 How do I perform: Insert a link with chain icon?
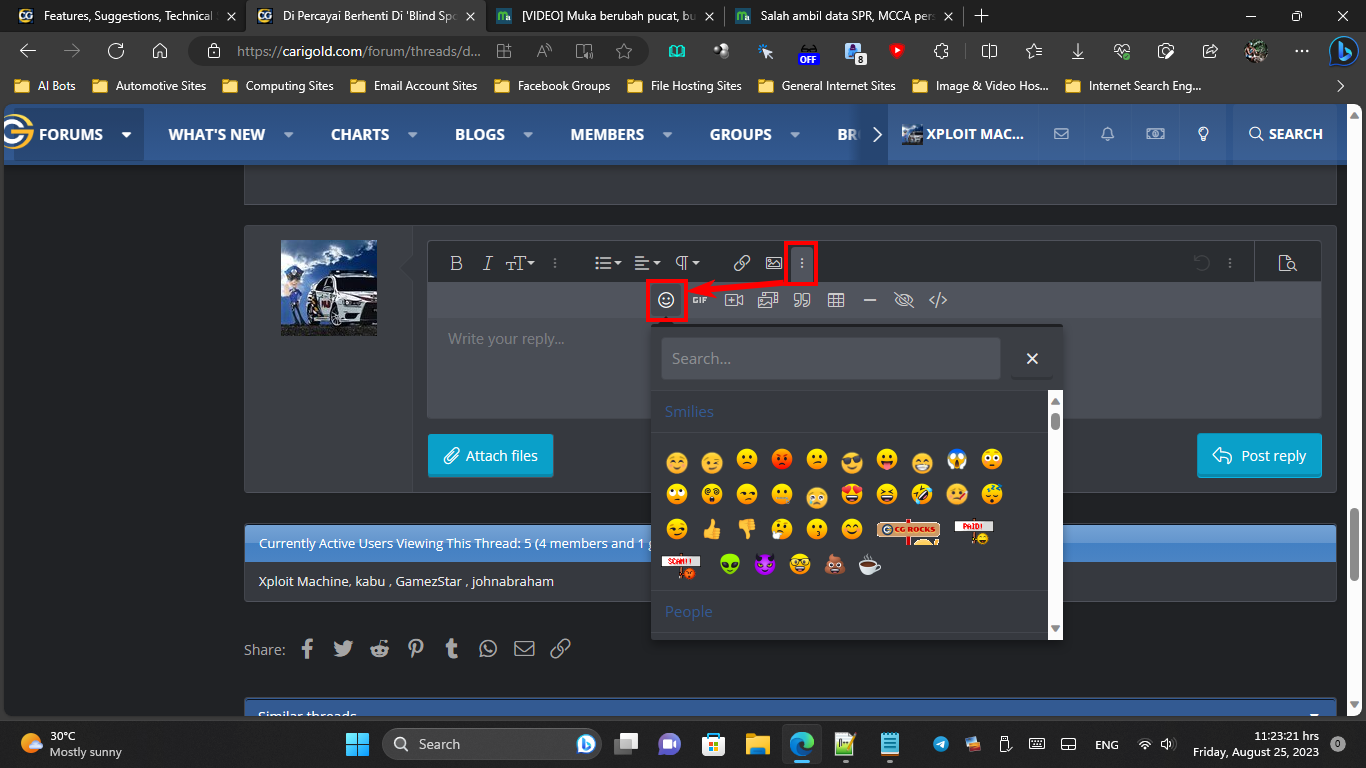point(742,263)
